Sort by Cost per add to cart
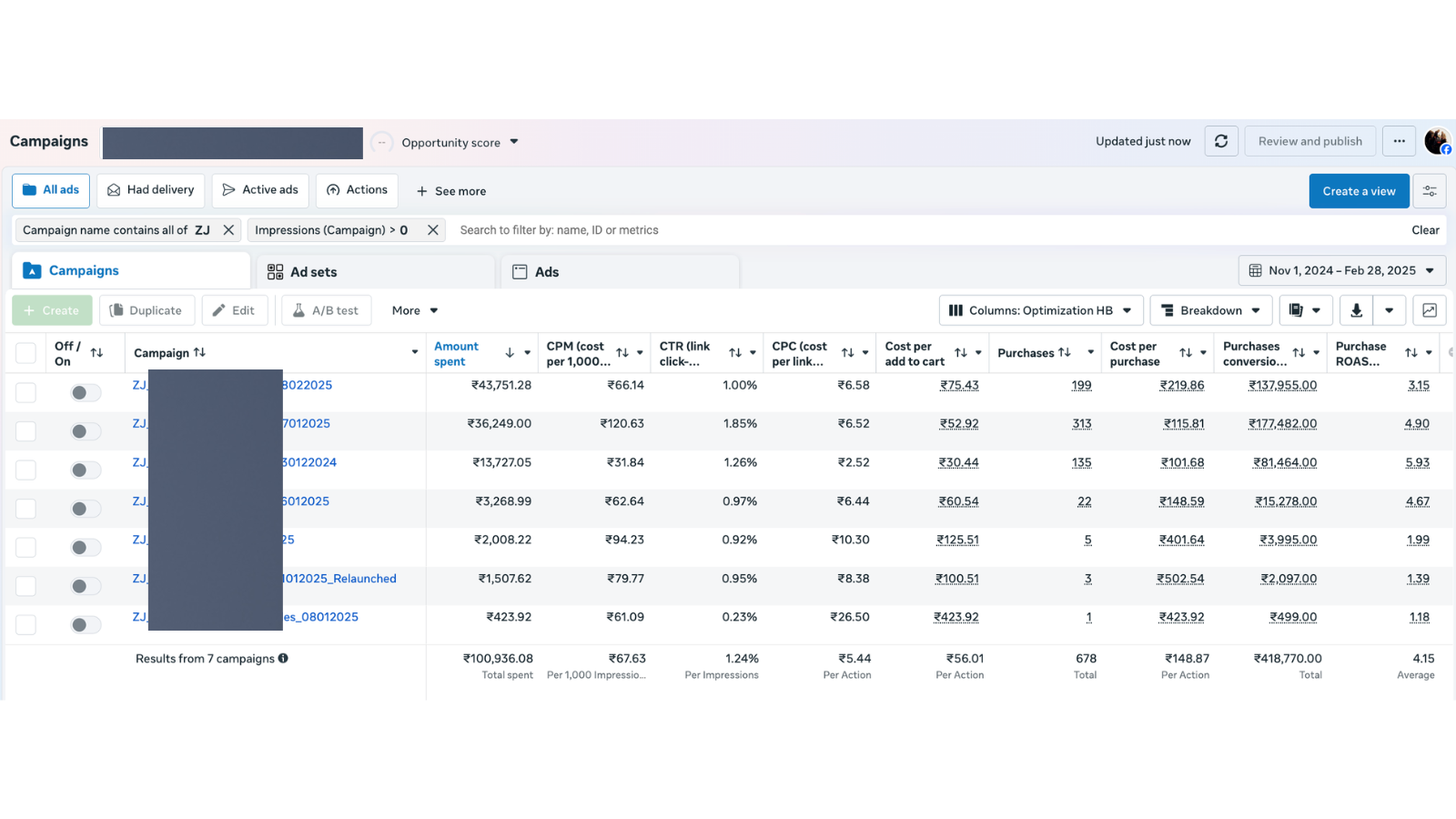 point(961,353)
